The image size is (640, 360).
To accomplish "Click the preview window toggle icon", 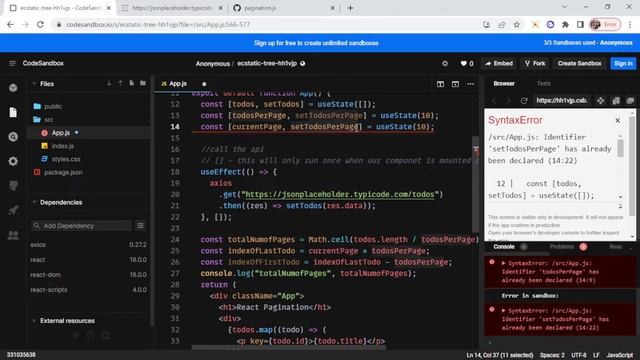I will click(455, 84).
